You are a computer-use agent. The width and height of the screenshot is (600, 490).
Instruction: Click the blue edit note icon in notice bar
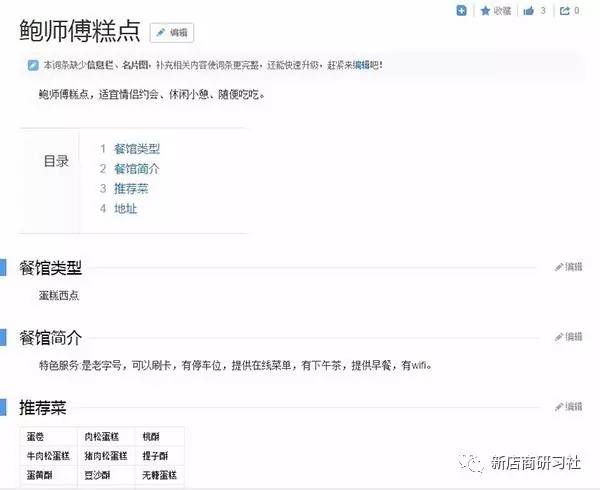pyautogui.click(x=33, y=65)
